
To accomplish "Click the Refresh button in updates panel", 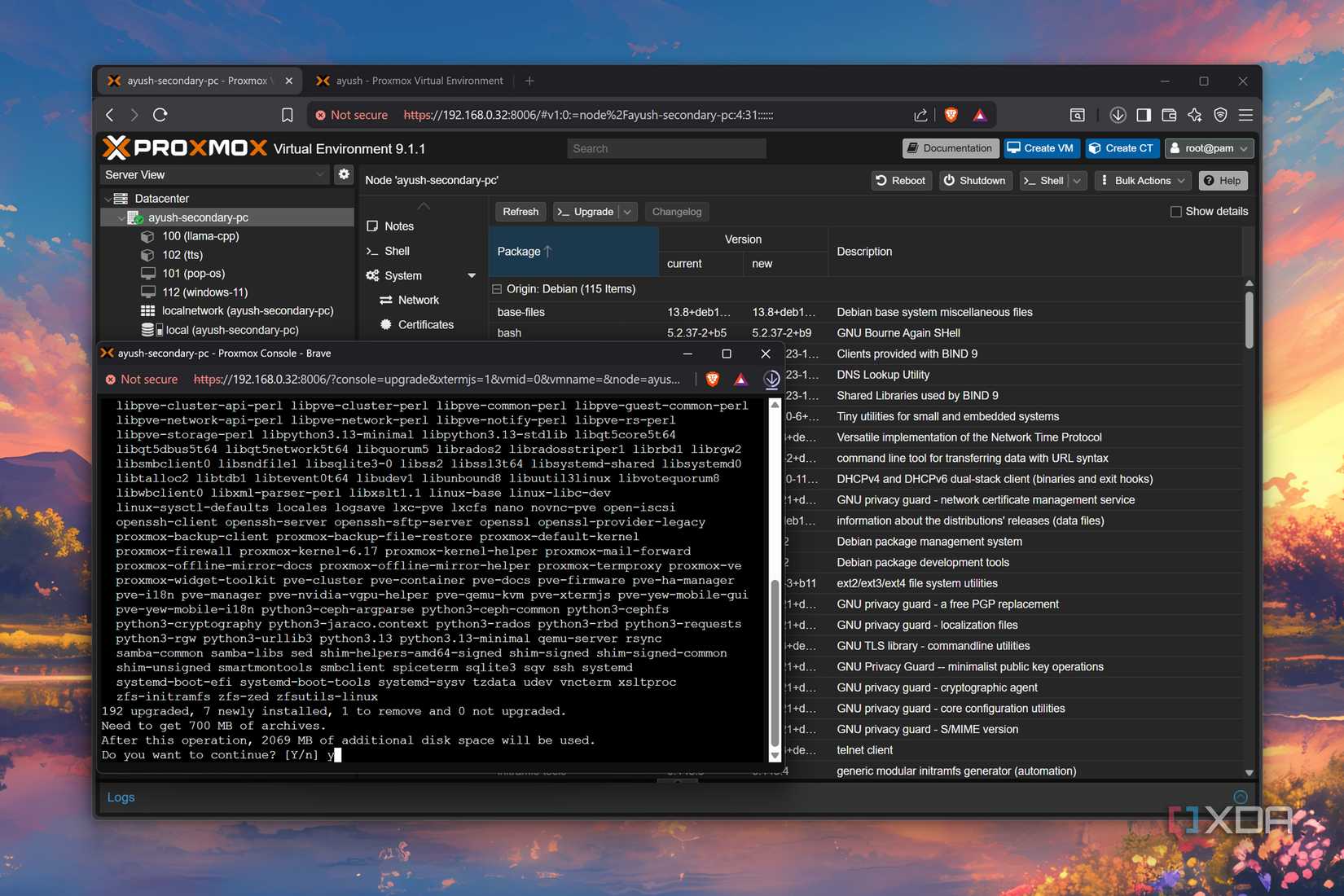I will 520,212.
